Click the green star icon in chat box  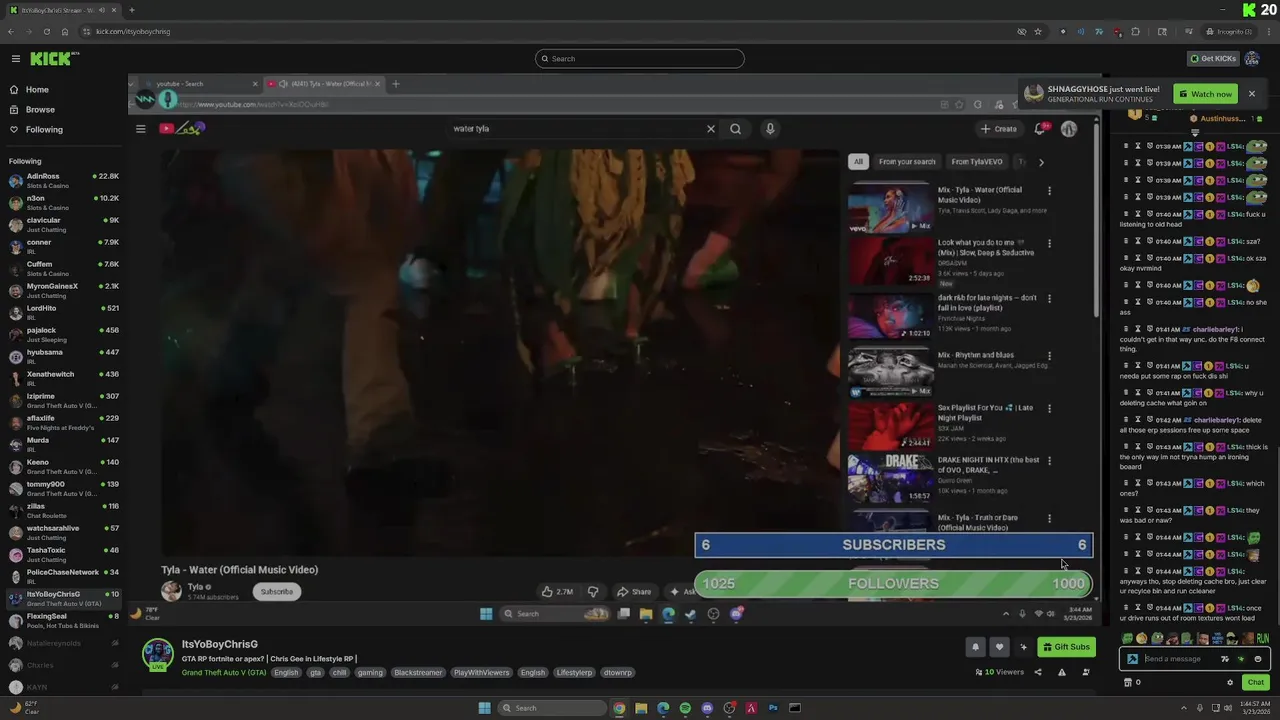pyautogui.click(x=1241, y=659)
